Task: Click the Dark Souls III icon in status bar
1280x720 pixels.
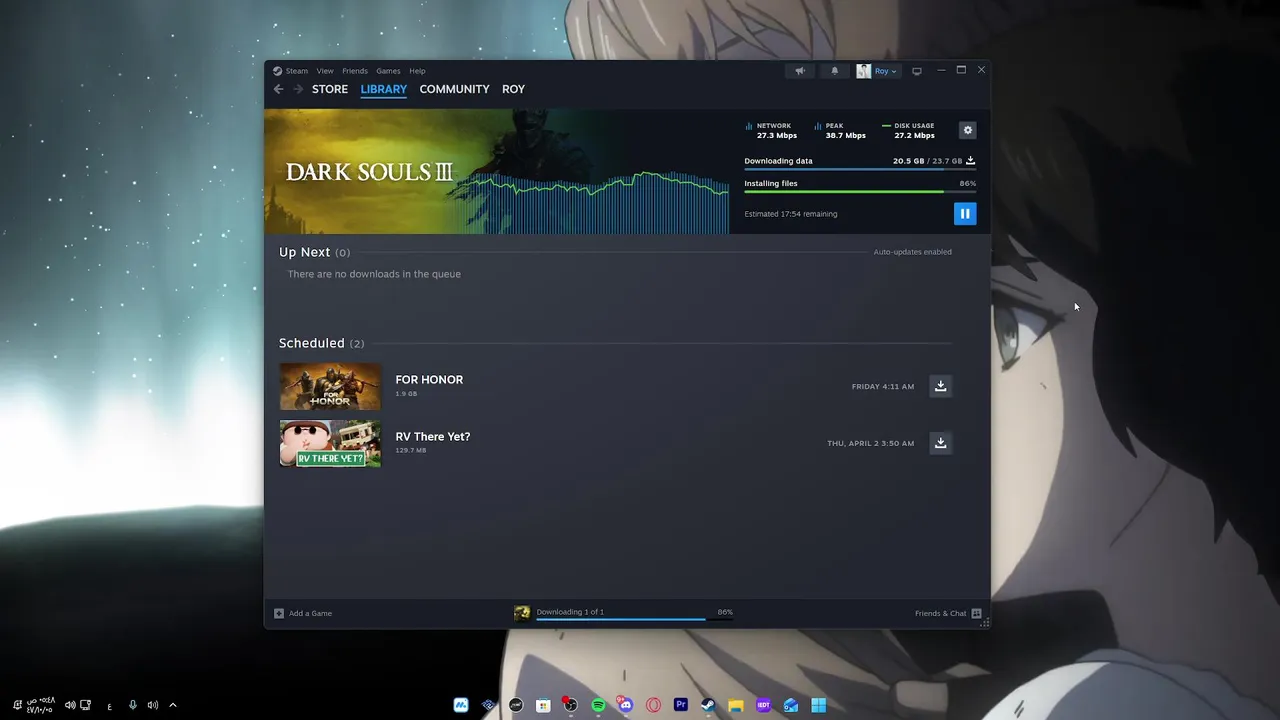Action: [522, 613]
